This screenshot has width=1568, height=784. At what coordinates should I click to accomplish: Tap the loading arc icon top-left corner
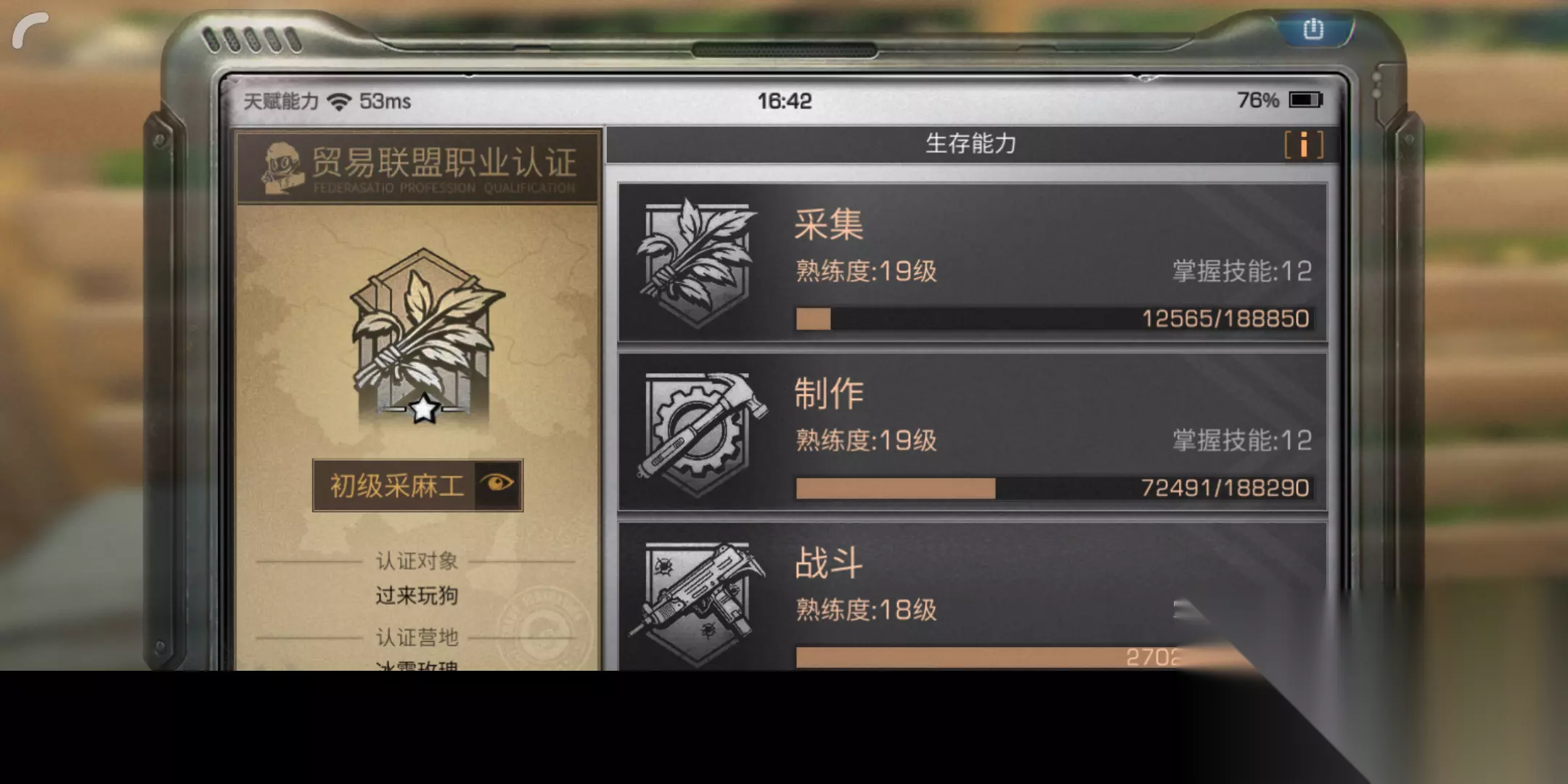[x=30, y=31]
